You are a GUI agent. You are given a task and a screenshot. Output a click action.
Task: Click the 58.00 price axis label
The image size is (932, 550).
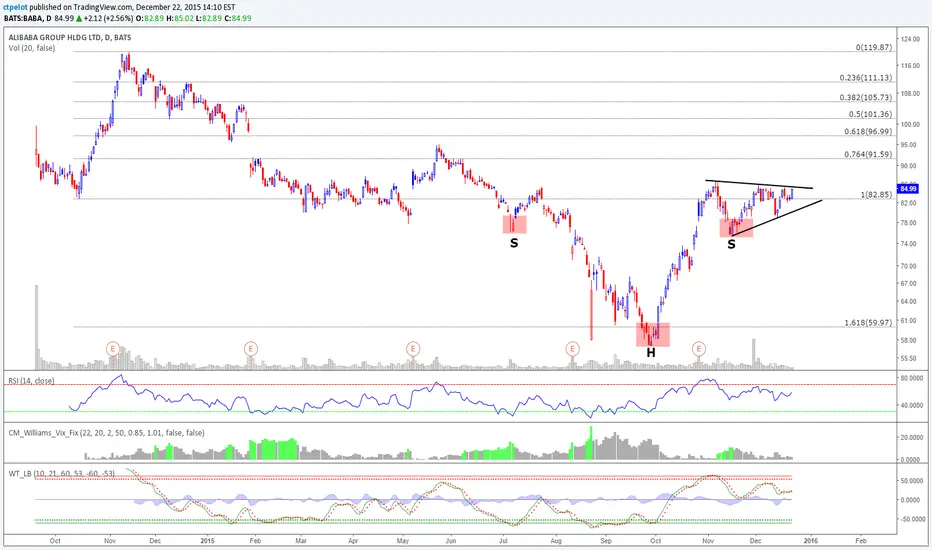coord(909,341)
